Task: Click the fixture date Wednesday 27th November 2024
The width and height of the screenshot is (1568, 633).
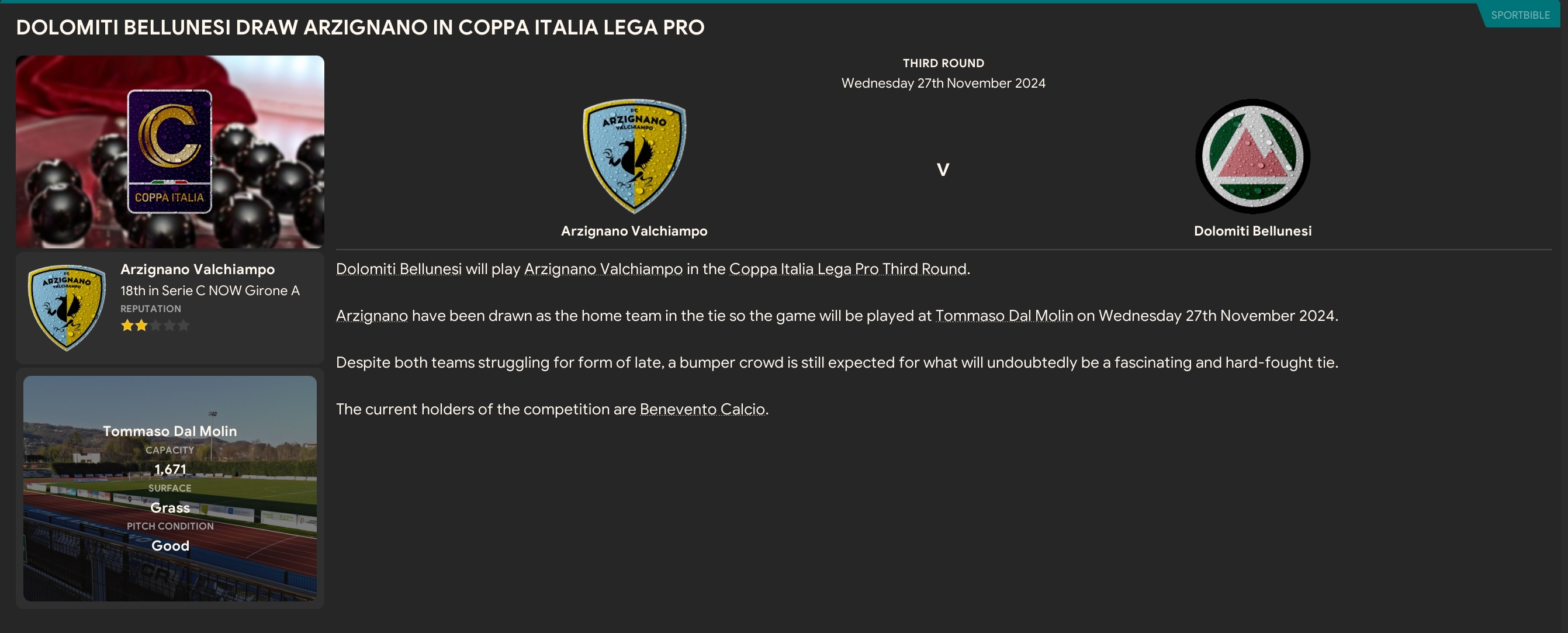Action: click(x=943, y=84)
